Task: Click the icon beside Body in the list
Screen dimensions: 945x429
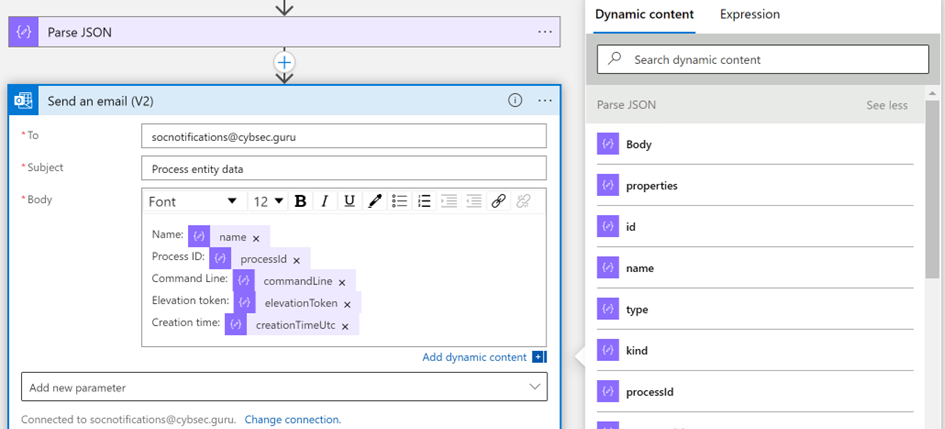Action: (x=608, y=145)
